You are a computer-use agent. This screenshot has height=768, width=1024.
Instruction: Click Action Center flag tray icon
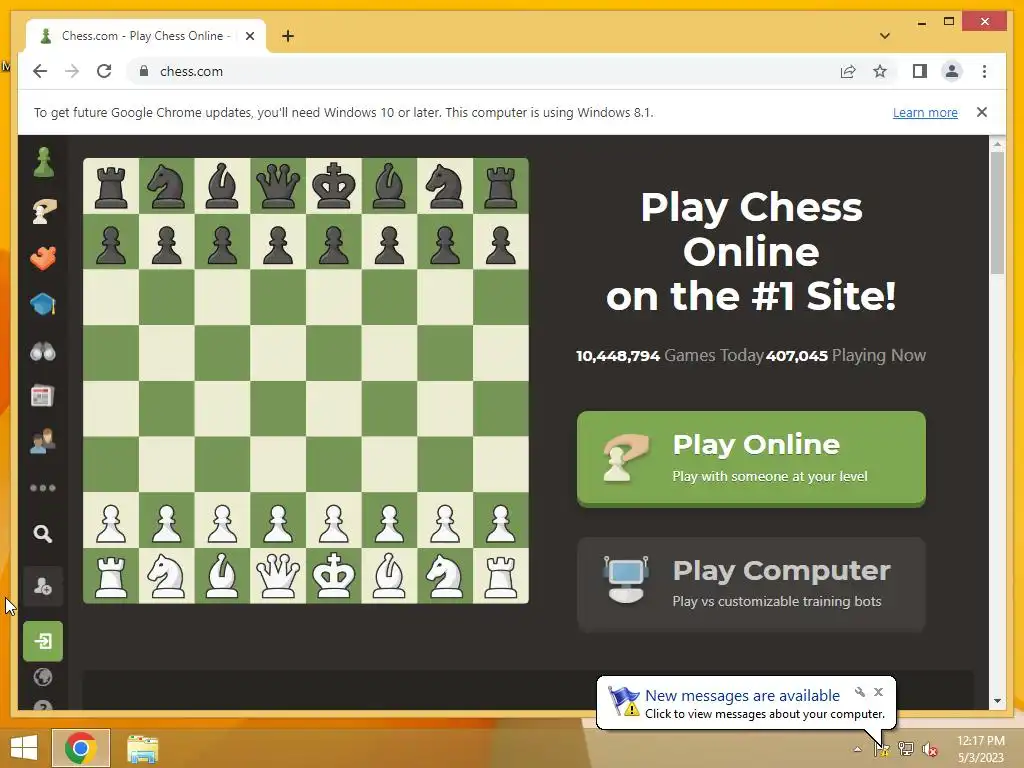(882, 748)
